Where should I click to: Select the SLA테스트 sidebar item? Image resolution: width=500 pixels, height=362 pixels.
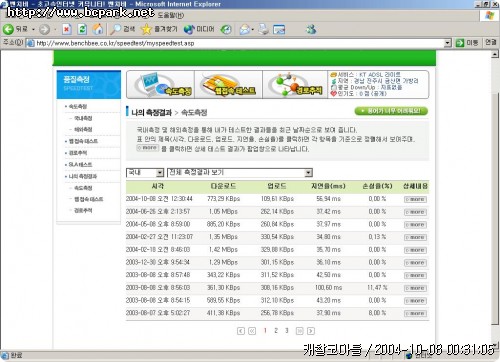click(80, 165)
